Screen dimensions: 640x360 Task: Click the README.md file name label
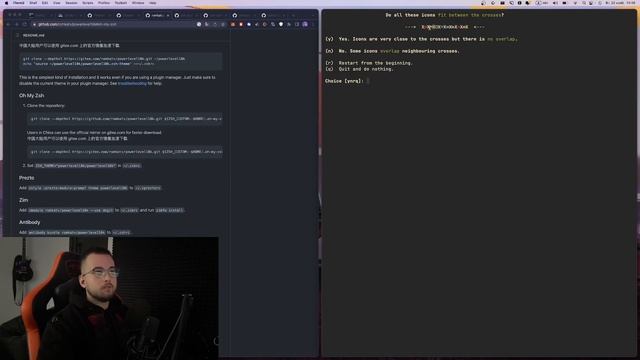coord(33,36)
